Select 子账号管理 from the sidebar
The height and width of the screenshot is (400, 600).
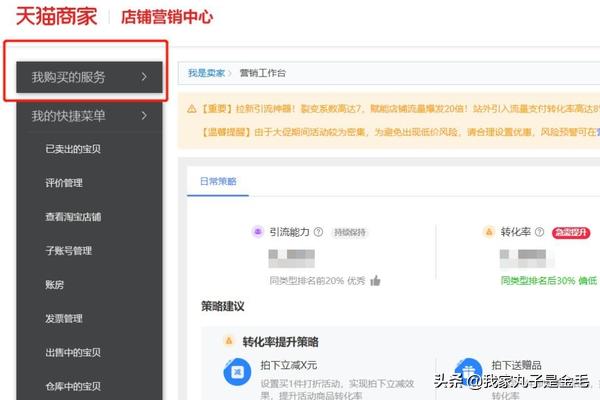click(68, 251)
